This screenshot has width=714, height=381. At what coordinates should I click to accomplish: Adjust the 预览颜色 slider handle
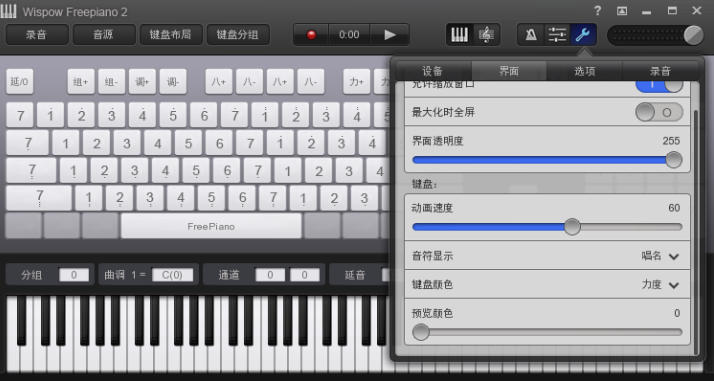click(x=421, y=332)
